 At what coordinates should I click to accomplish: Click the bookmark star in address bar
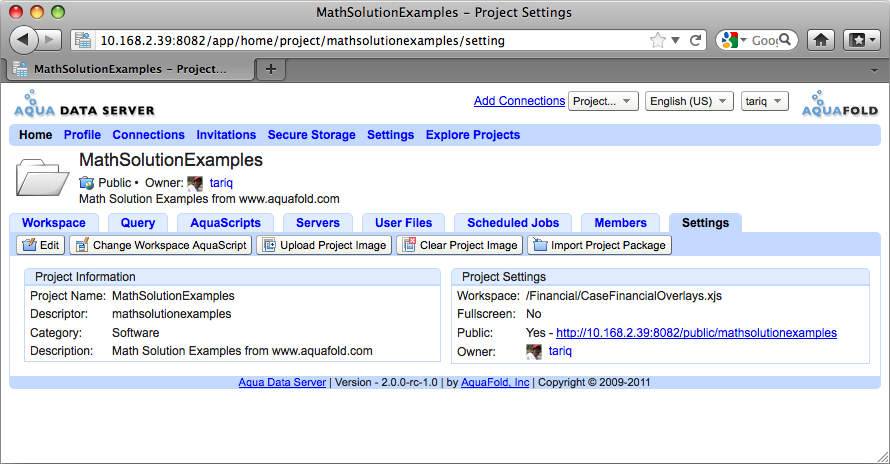click(657, 40)
